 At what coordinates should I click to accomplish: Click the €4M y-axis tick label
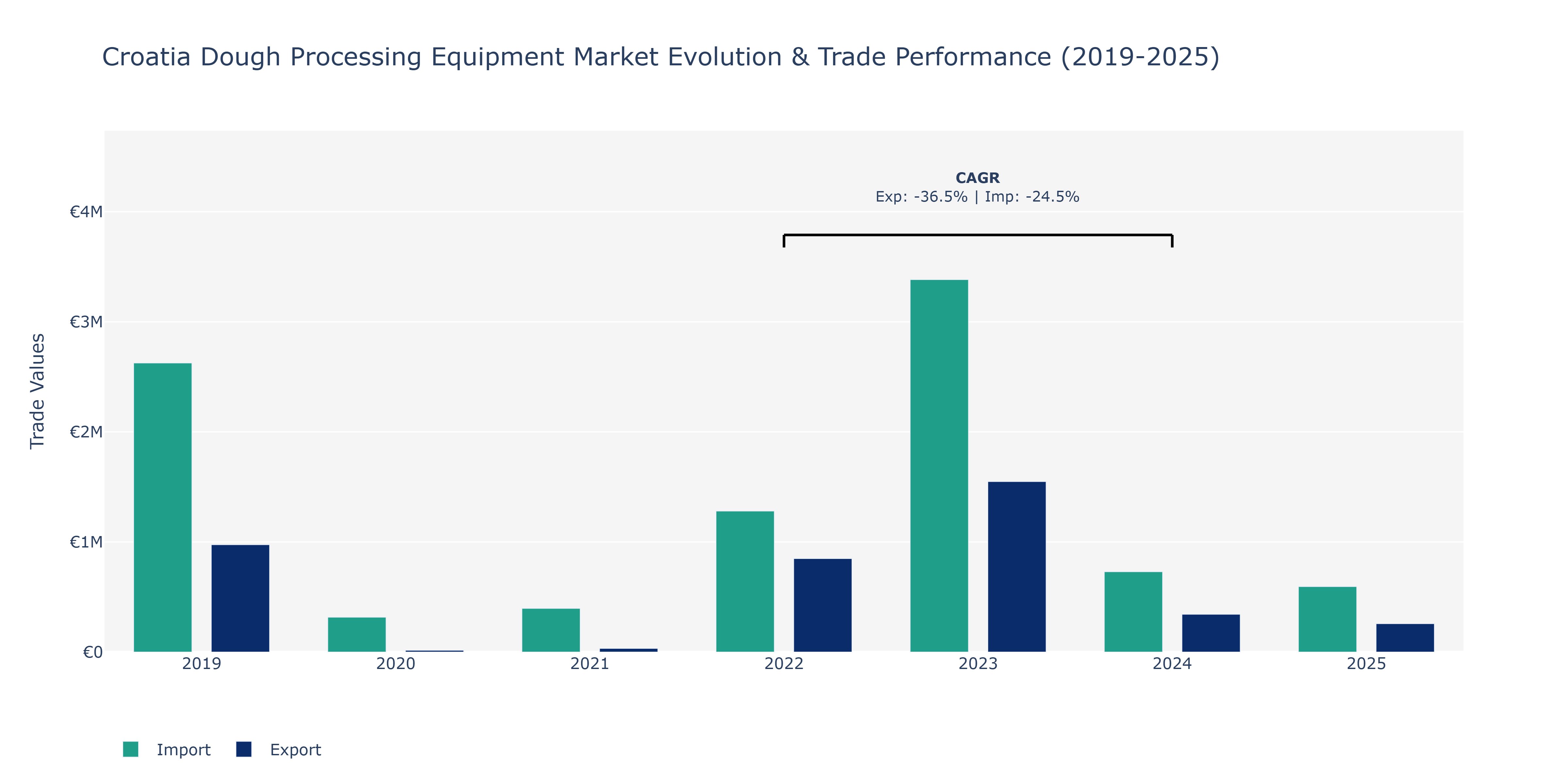pos(86,212)
